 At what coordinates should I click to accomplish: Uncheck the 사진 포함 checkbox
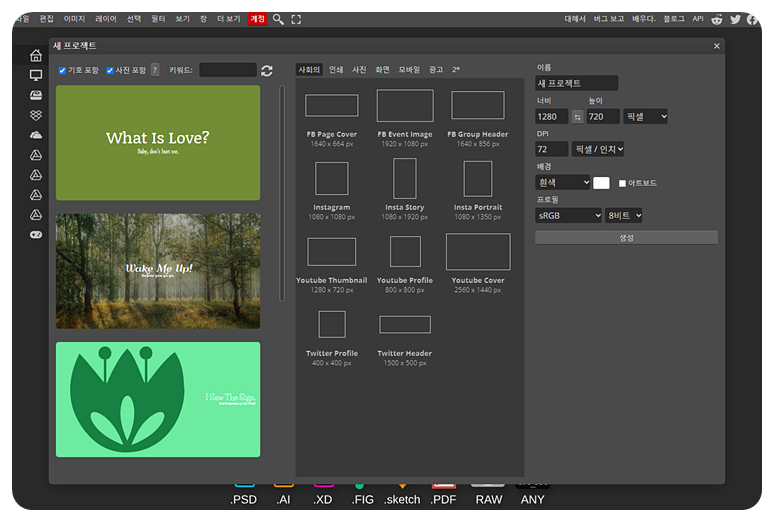pyautogui.click(x=110, y=70)
